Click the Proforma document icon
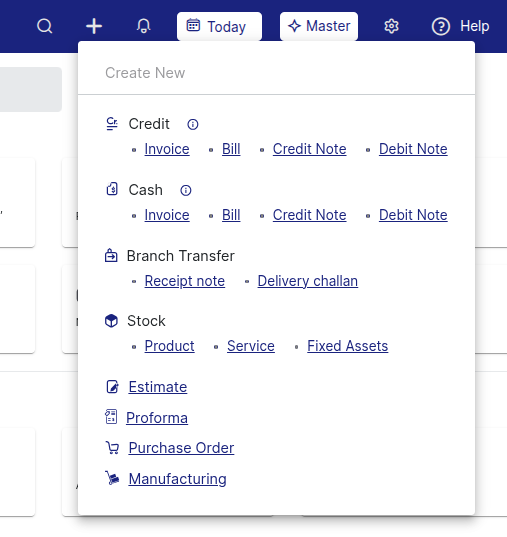This screenshot has width=507, height=537. (111, 417)
